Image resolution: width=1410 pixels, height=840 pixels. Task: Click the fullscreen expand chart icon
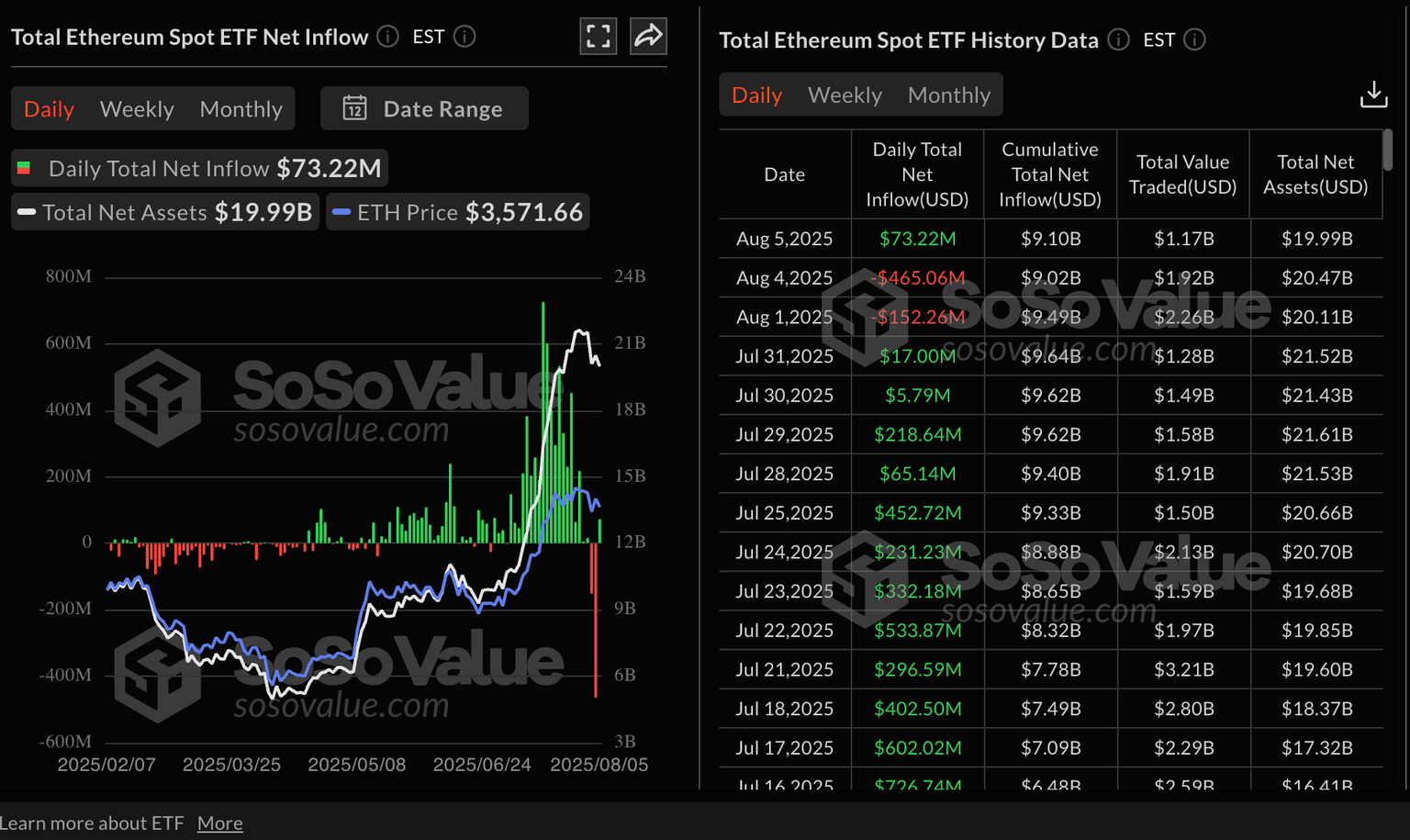pyautogui.click(x=598, y=37)
